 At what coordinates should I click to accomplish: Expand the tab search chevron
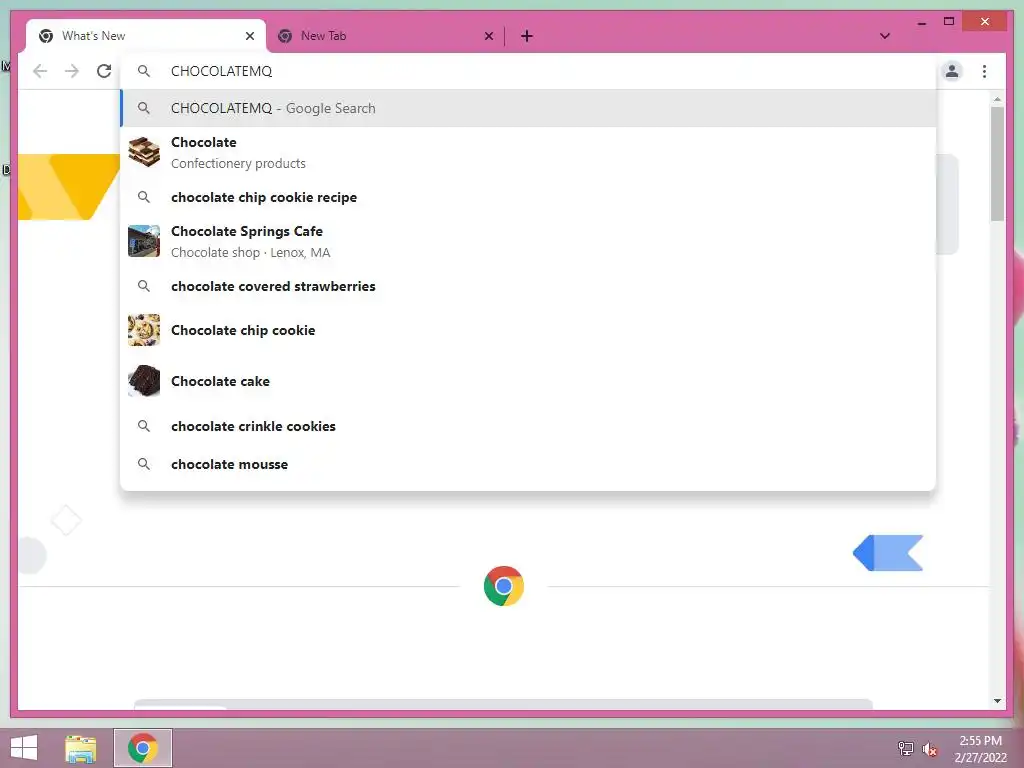click(885, 36)
